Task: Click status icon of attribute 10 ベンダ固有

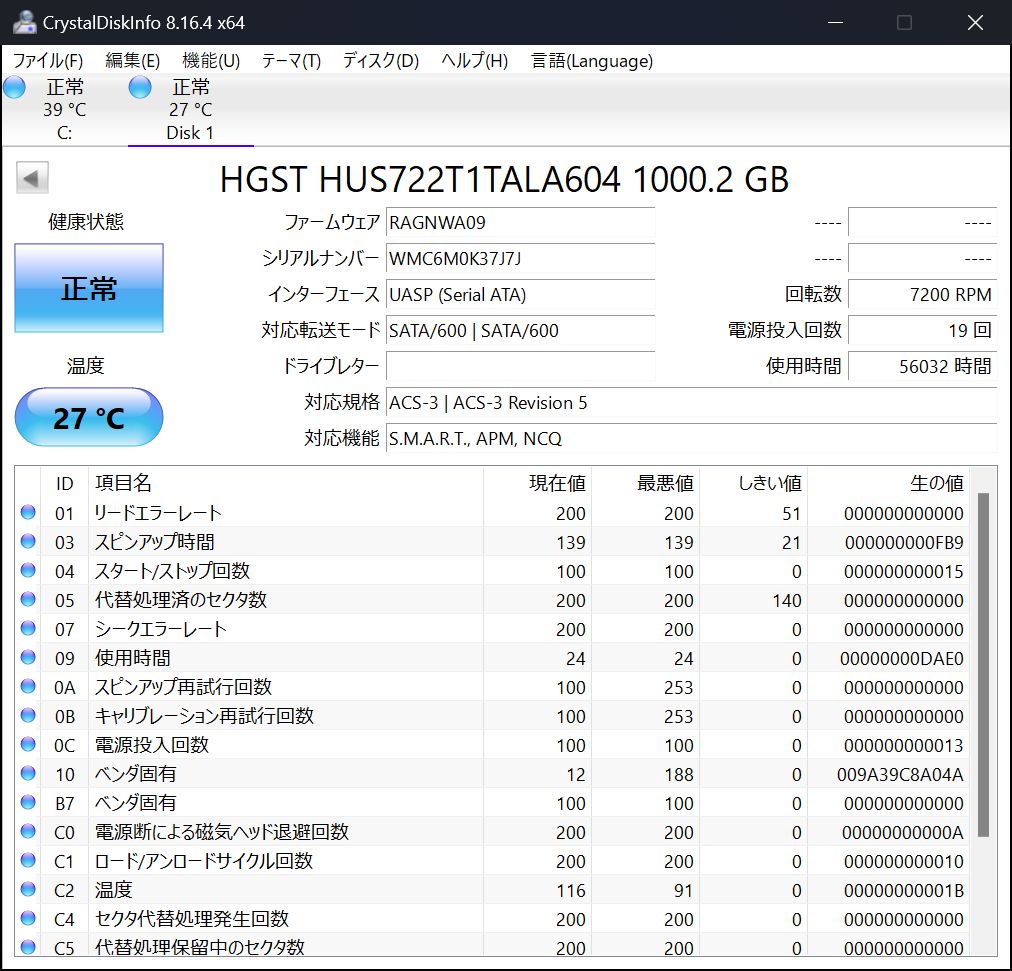Action: coord(28,774)
